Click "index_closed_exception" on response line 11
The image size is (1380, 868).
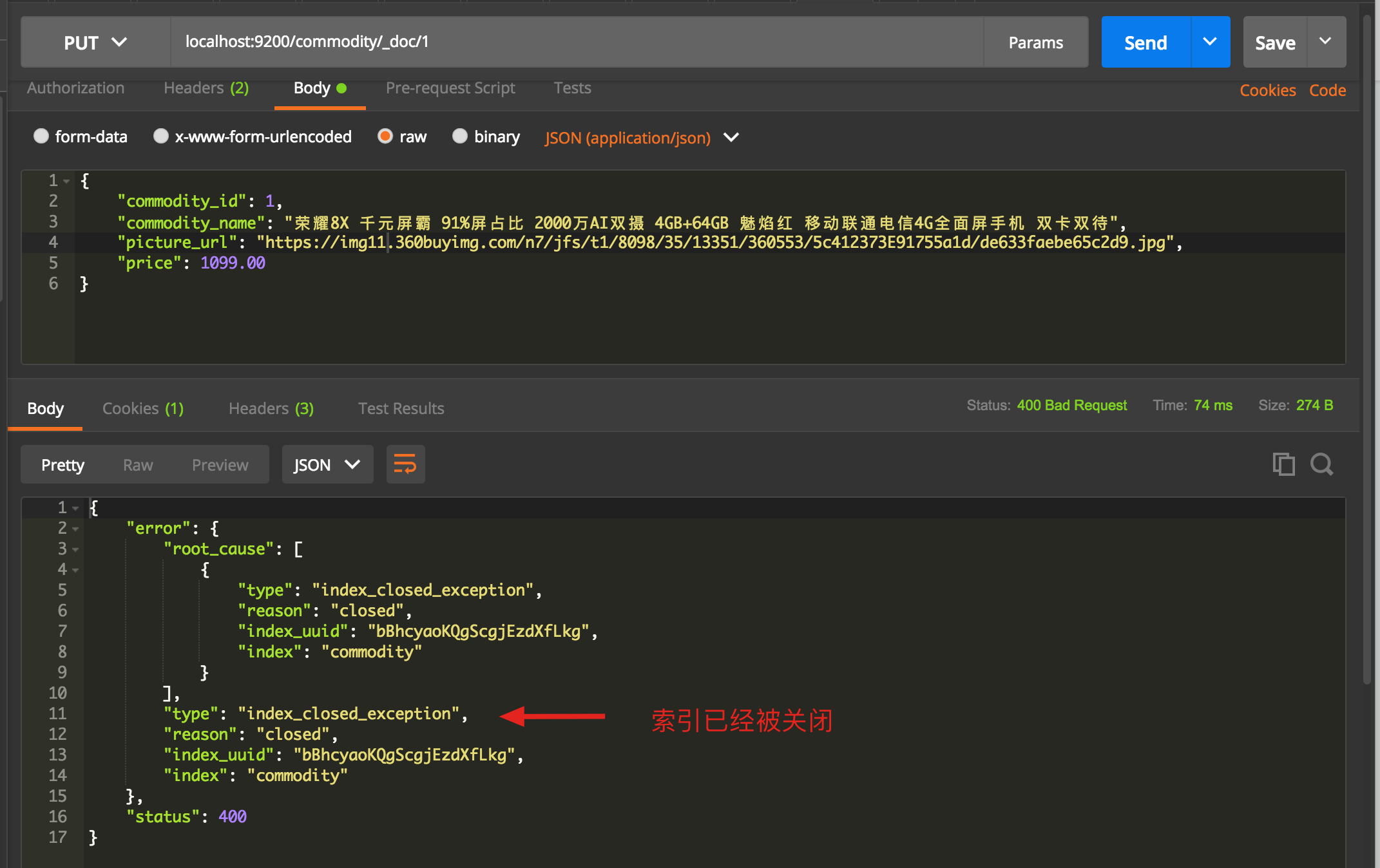pyautogui.click(x=349, y=714)
